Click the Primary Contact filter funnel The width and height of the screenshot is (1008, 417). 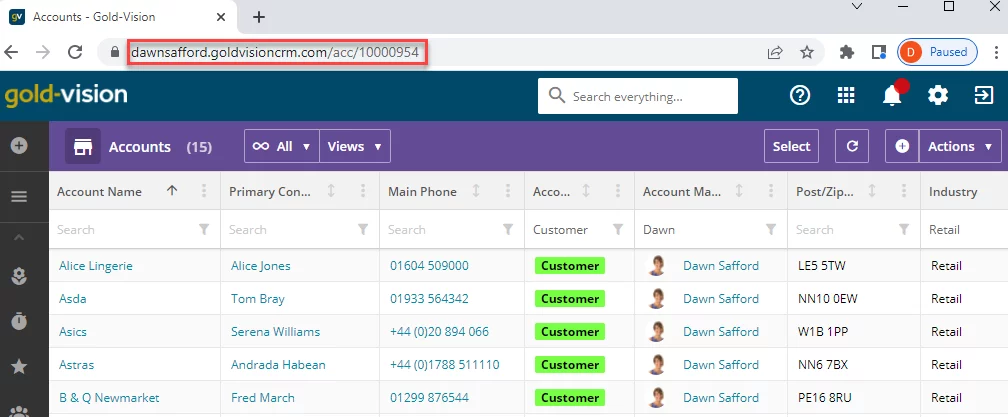[363, 229]
